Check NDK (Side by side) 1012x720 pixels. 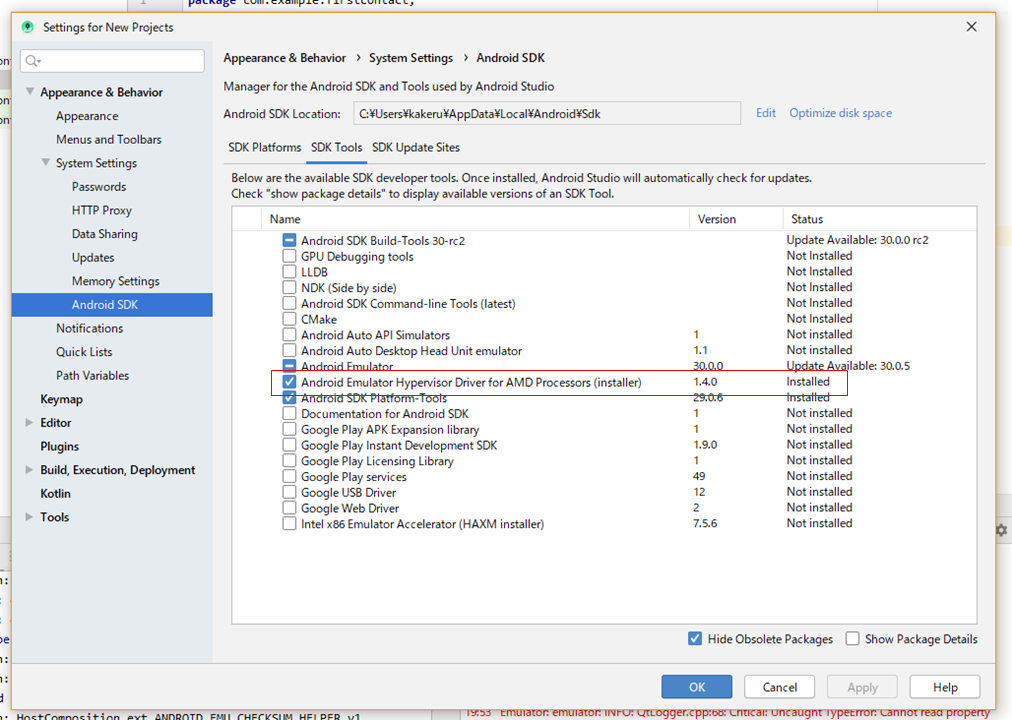(x=289, y=288)
